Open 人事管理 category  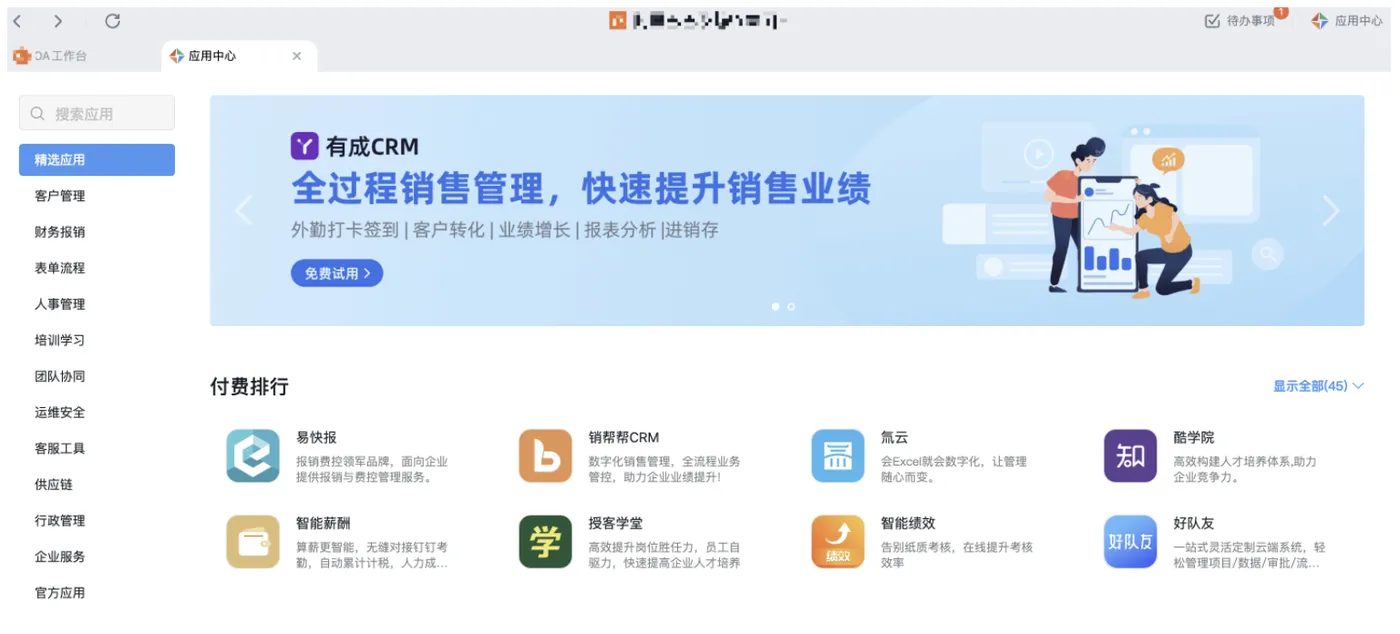pyautogui.click(x=60, y=304)
